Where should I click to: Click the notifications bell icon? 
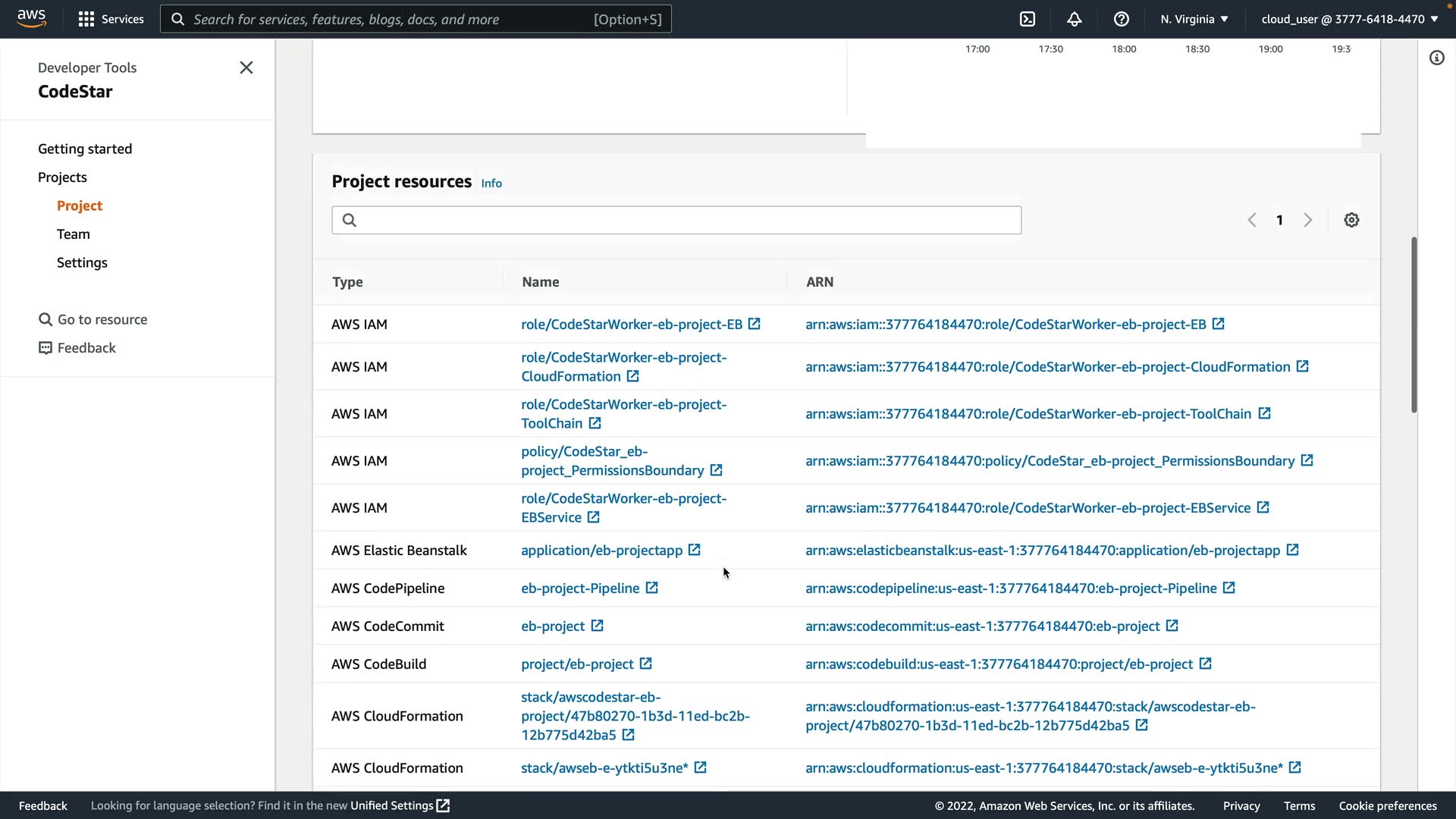point(1075,19)
